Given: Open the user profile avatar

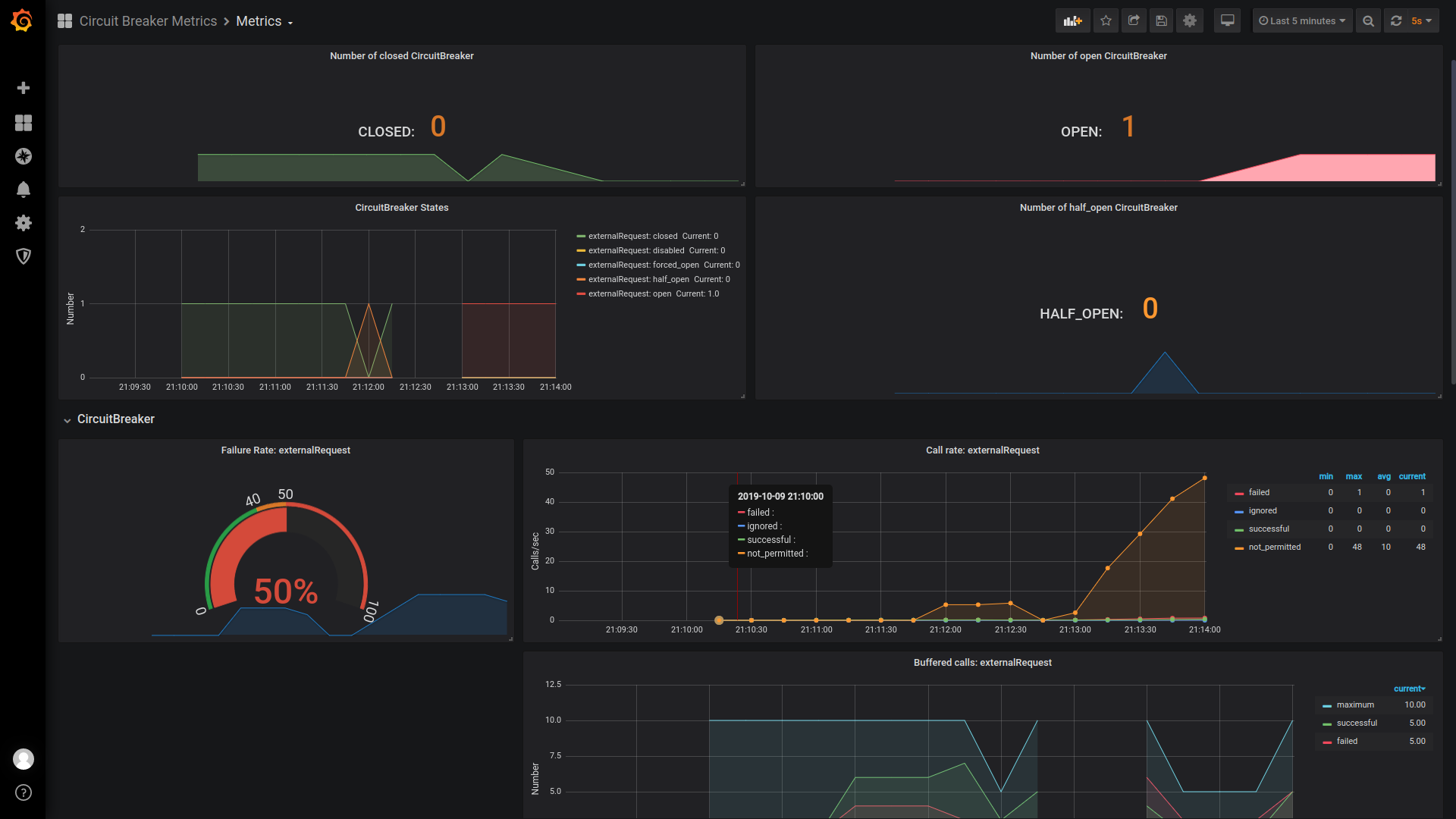Looking at the screenshot, I should (24, 759).
